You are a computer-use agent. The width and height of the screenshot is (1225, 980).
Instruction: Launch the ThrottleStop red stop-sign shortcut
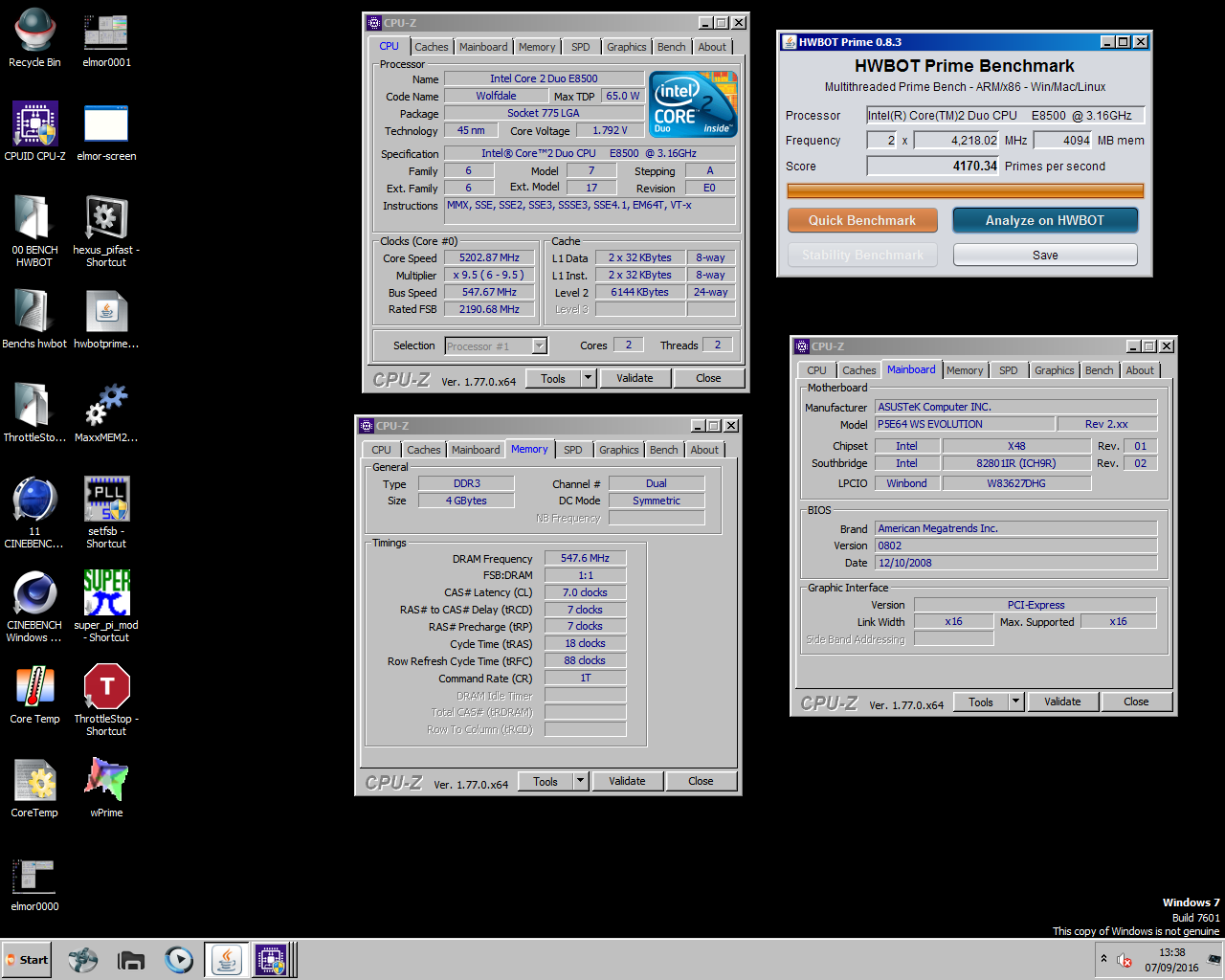pos(106,700)
